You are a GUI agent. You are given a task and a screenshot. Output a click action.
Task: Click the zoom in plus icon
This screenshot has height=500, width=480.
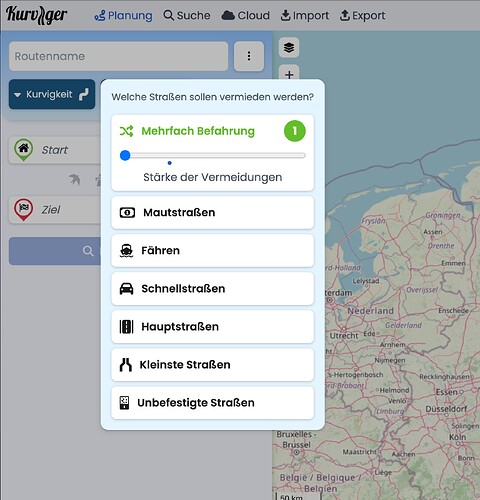coord(289,74)
